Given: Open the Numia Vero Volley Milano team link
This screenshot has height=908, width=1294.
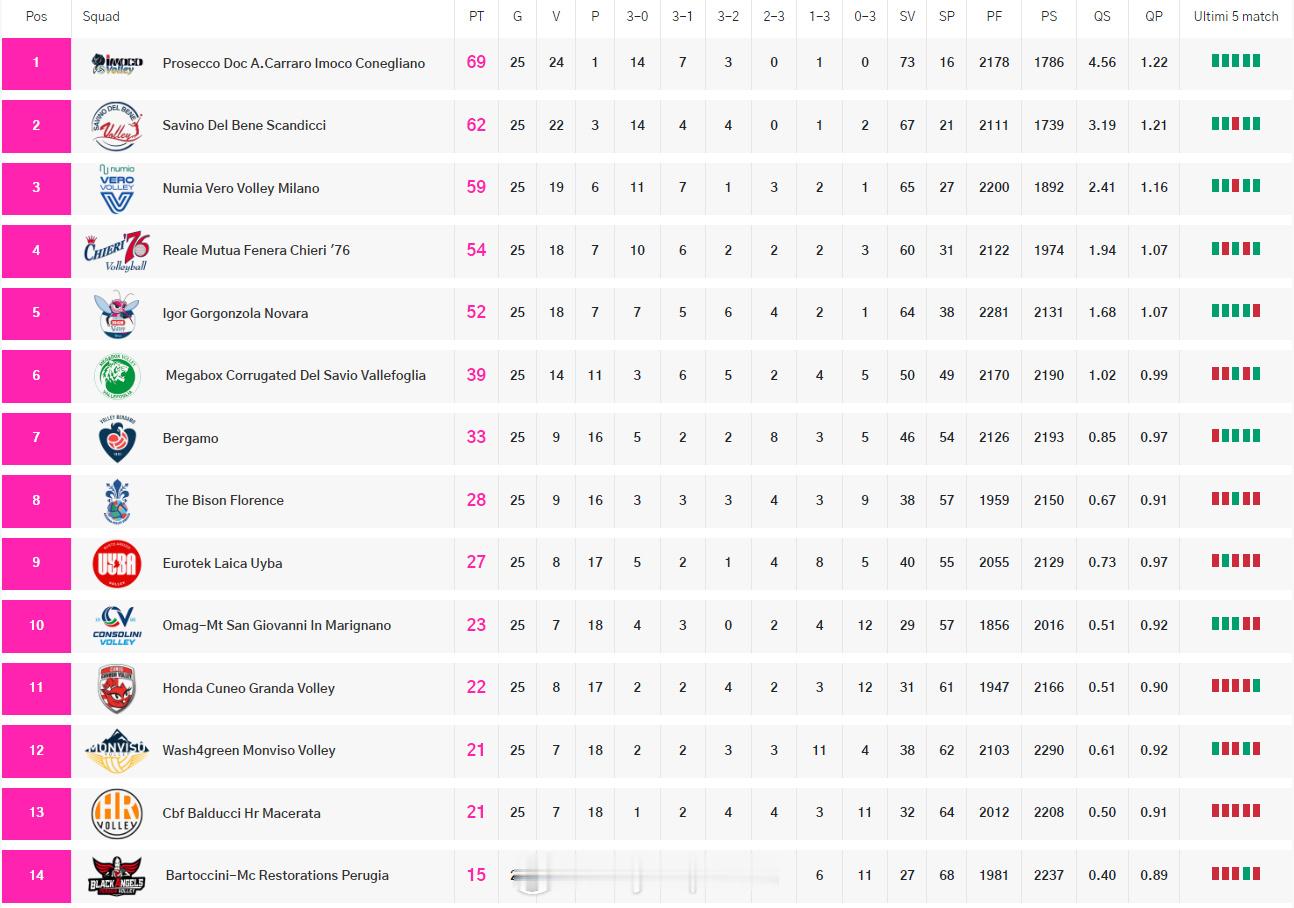Looking at the screenshot, I should [241, 188].
